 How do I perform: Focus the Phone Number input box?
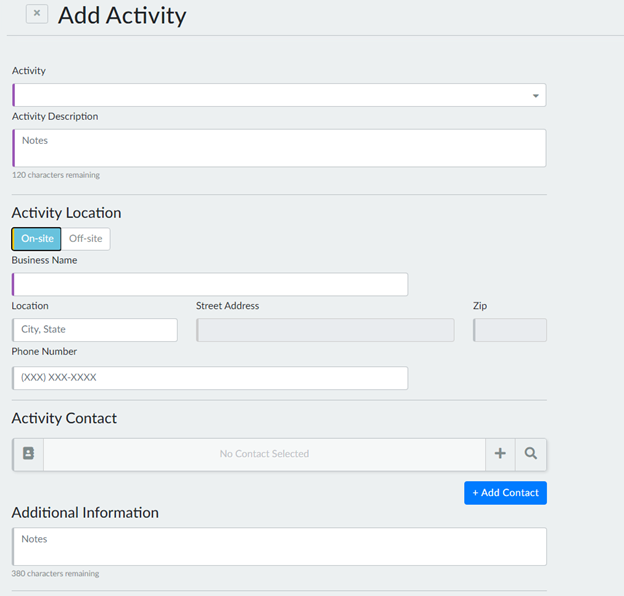(x=210, y=378)
